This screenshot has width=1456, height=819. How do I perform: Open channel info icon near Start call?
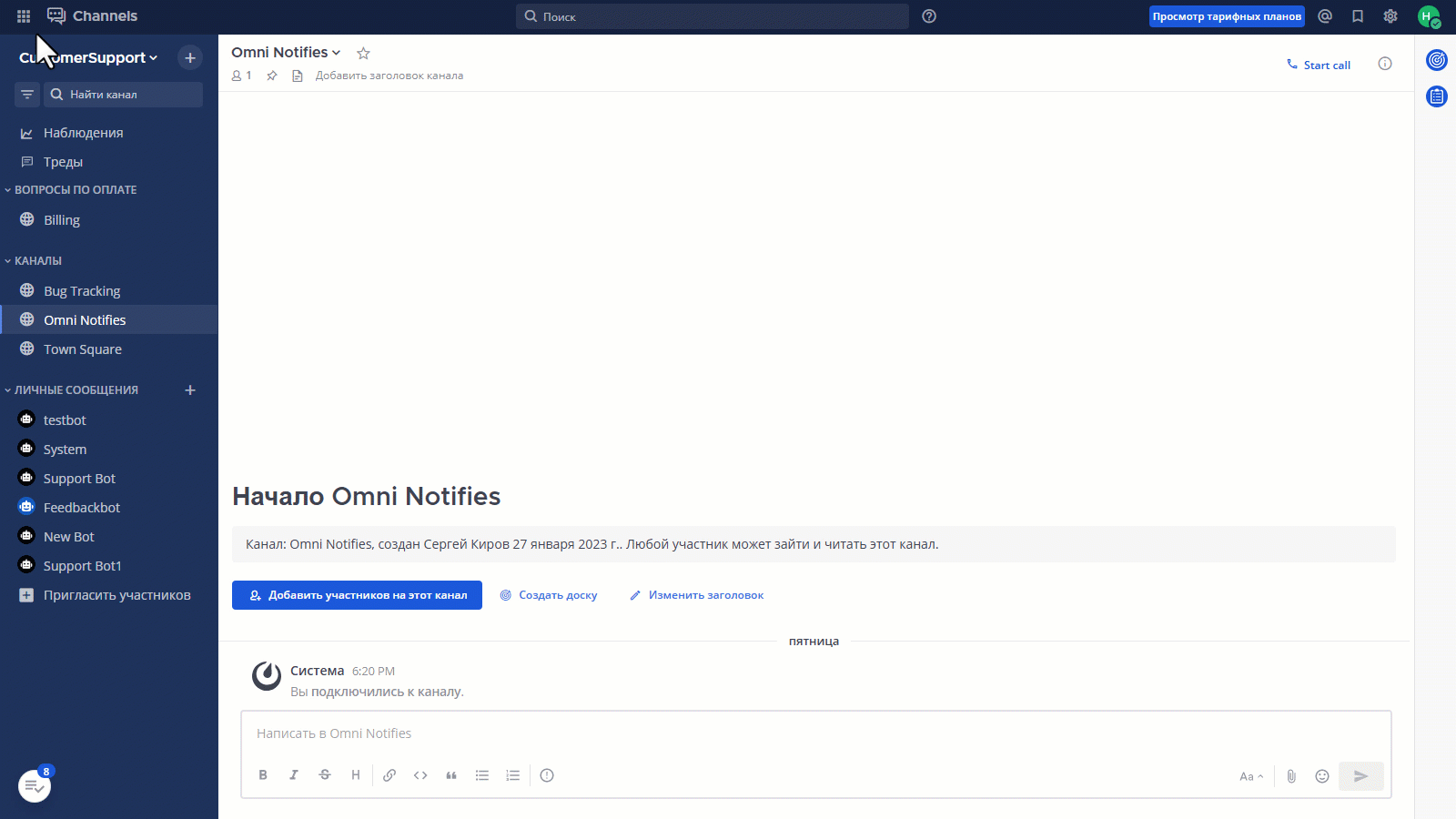pos(1385,64)
